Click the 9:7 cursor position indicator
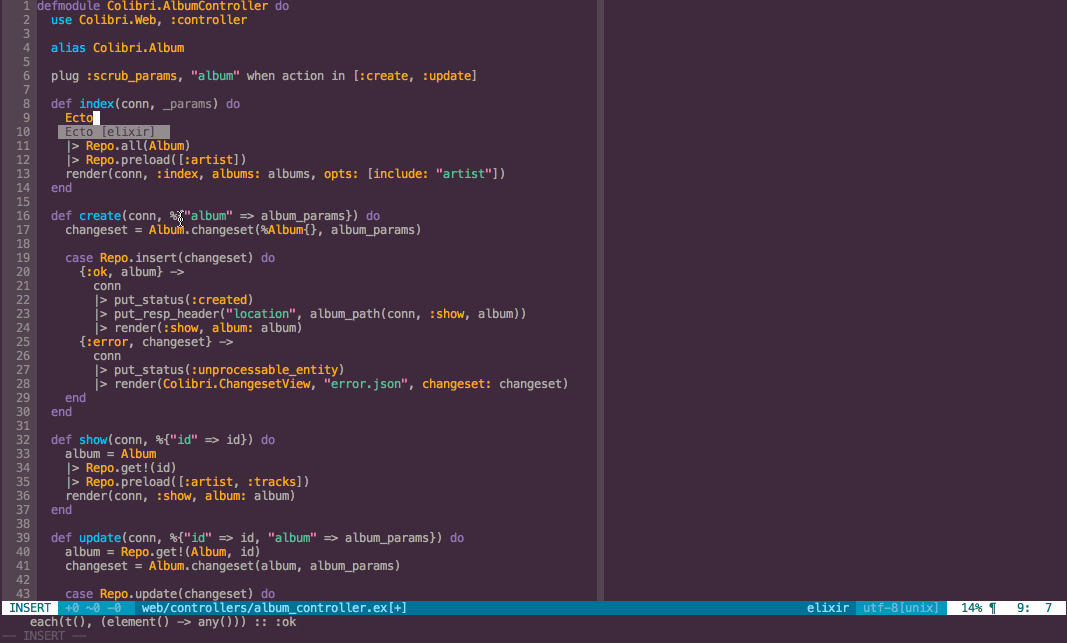1067x643 pixels. tap(1033, 607)
